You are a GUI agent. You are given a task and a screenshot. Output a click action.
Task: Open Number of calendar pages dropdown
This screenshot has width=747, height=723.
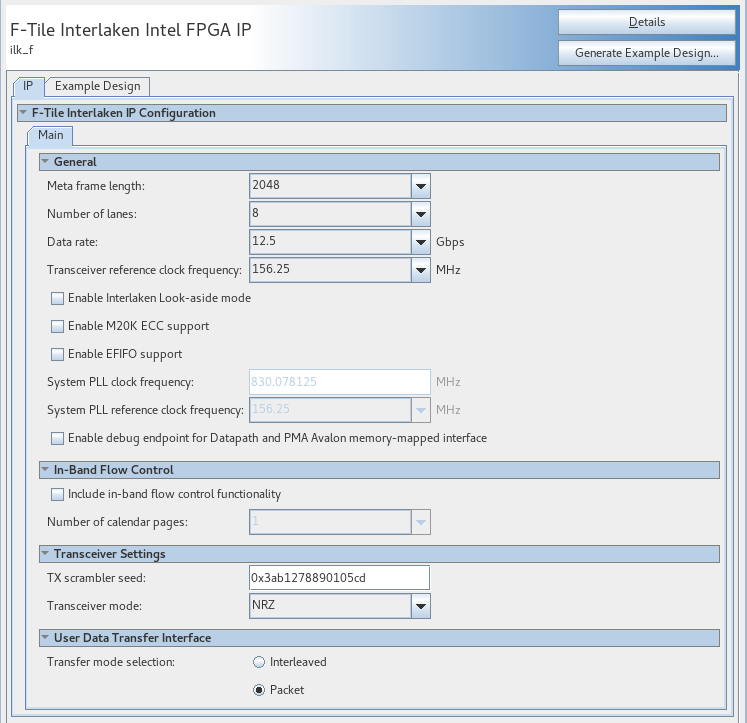click(421, 522)
